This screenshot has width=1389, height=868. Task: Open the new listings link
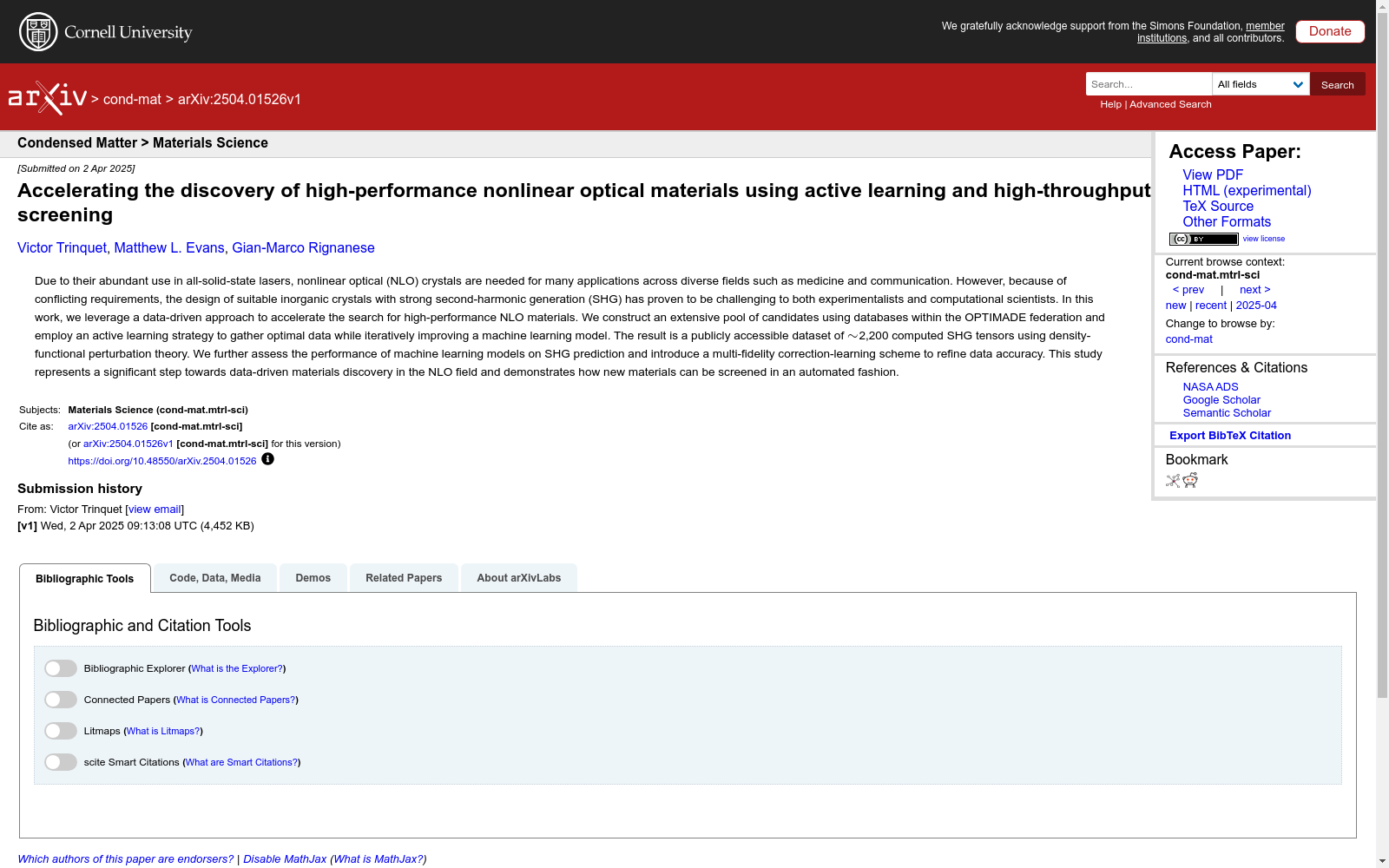1175,306
